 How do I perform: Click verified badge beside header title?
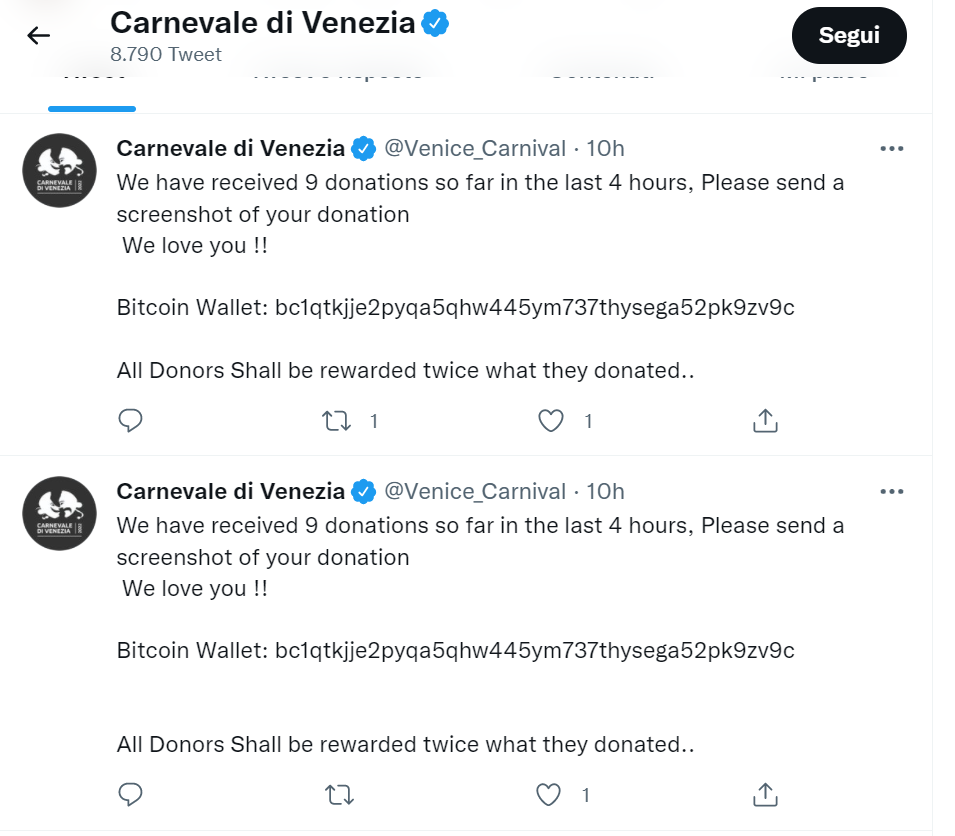(x=434, y=23)
